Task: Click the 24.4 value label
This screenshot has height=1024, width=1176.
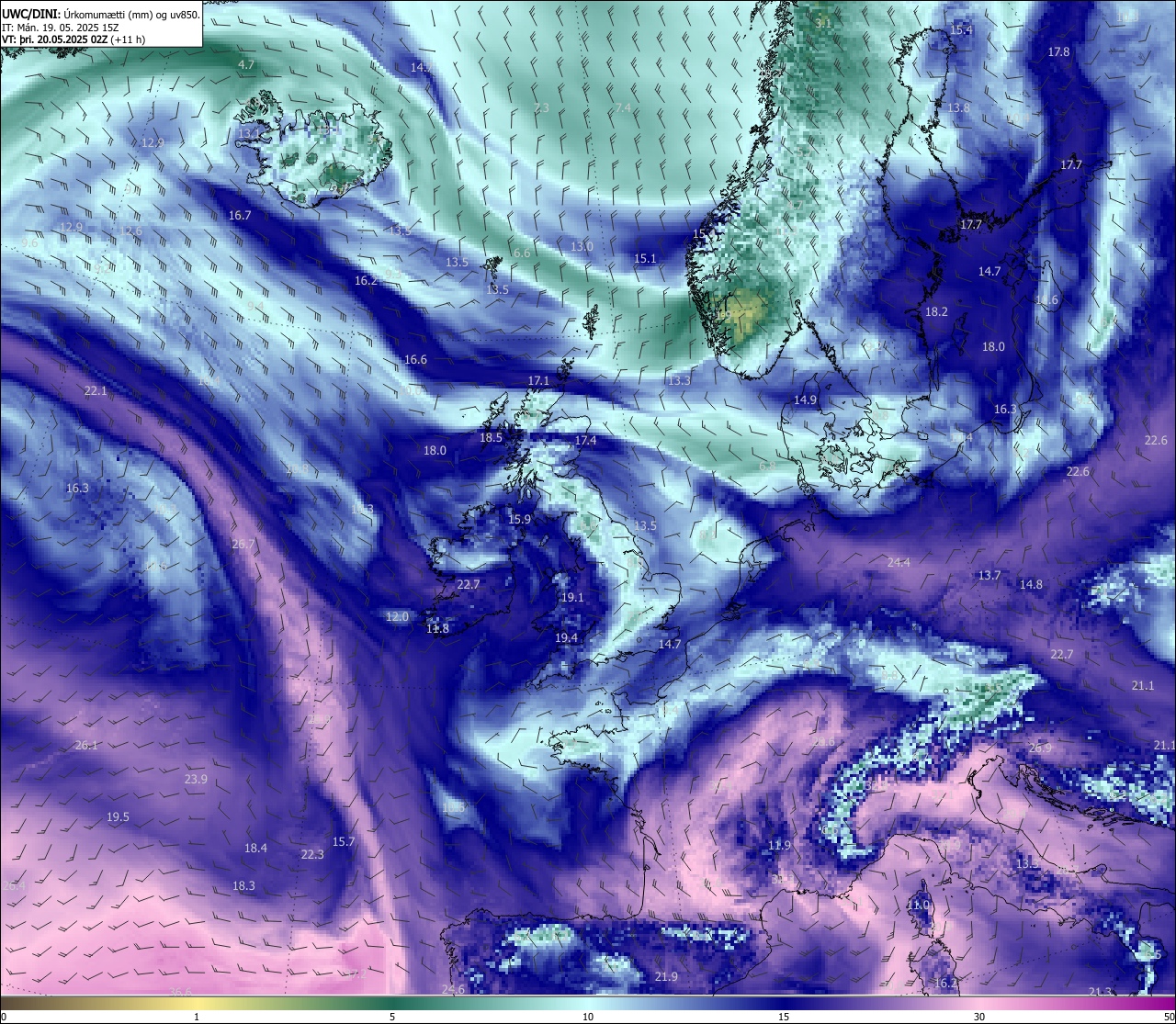Action: pos(899,563)
